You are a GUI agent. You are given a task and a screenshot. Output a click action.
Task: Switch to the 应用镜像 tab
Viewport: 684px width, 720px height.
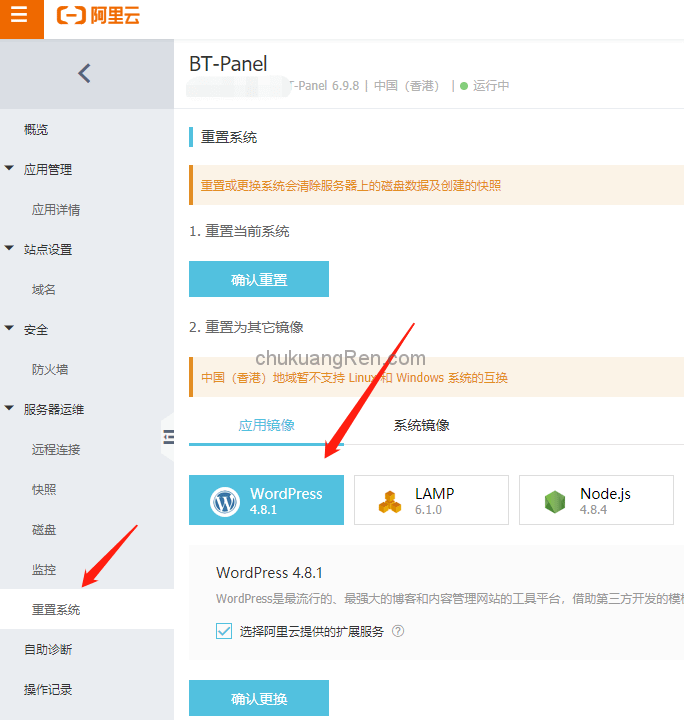[x=266, y=425]
